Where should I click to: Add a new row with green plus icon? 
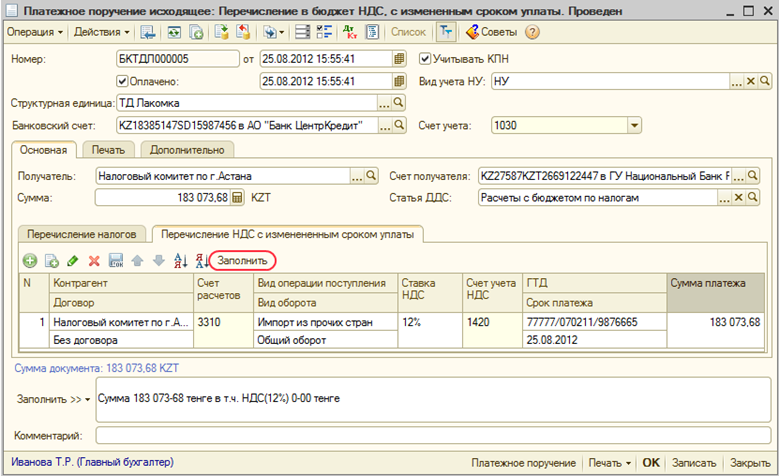pyautogui.click(x=29, y=260)
